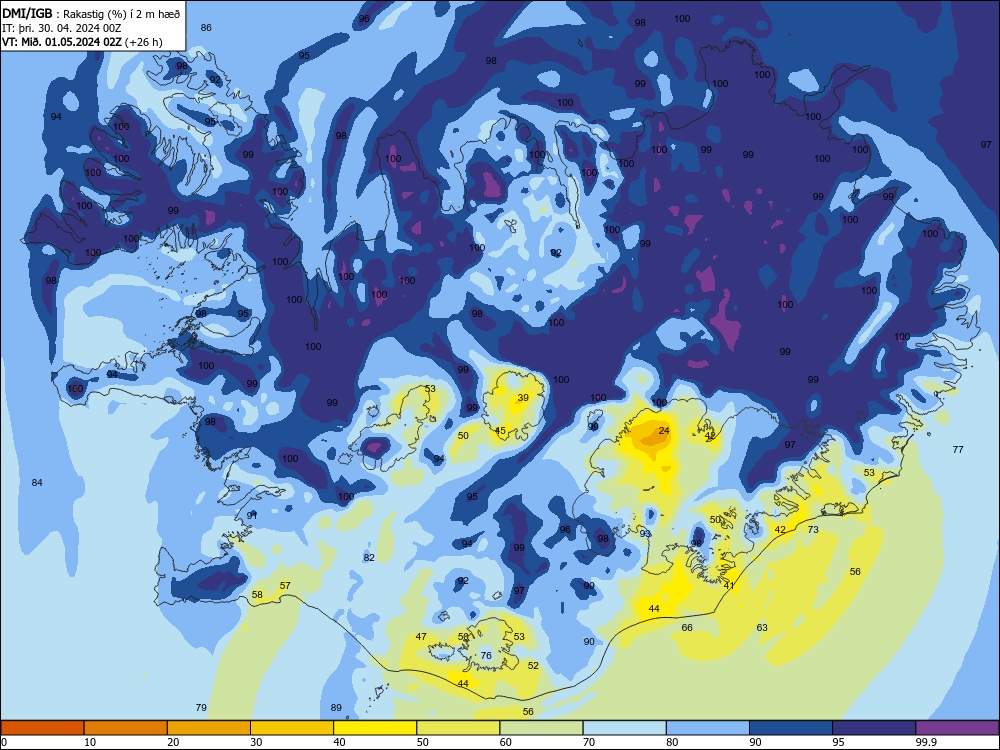Click the bright yellow 40–50 legend swatch

click(375, 728)
